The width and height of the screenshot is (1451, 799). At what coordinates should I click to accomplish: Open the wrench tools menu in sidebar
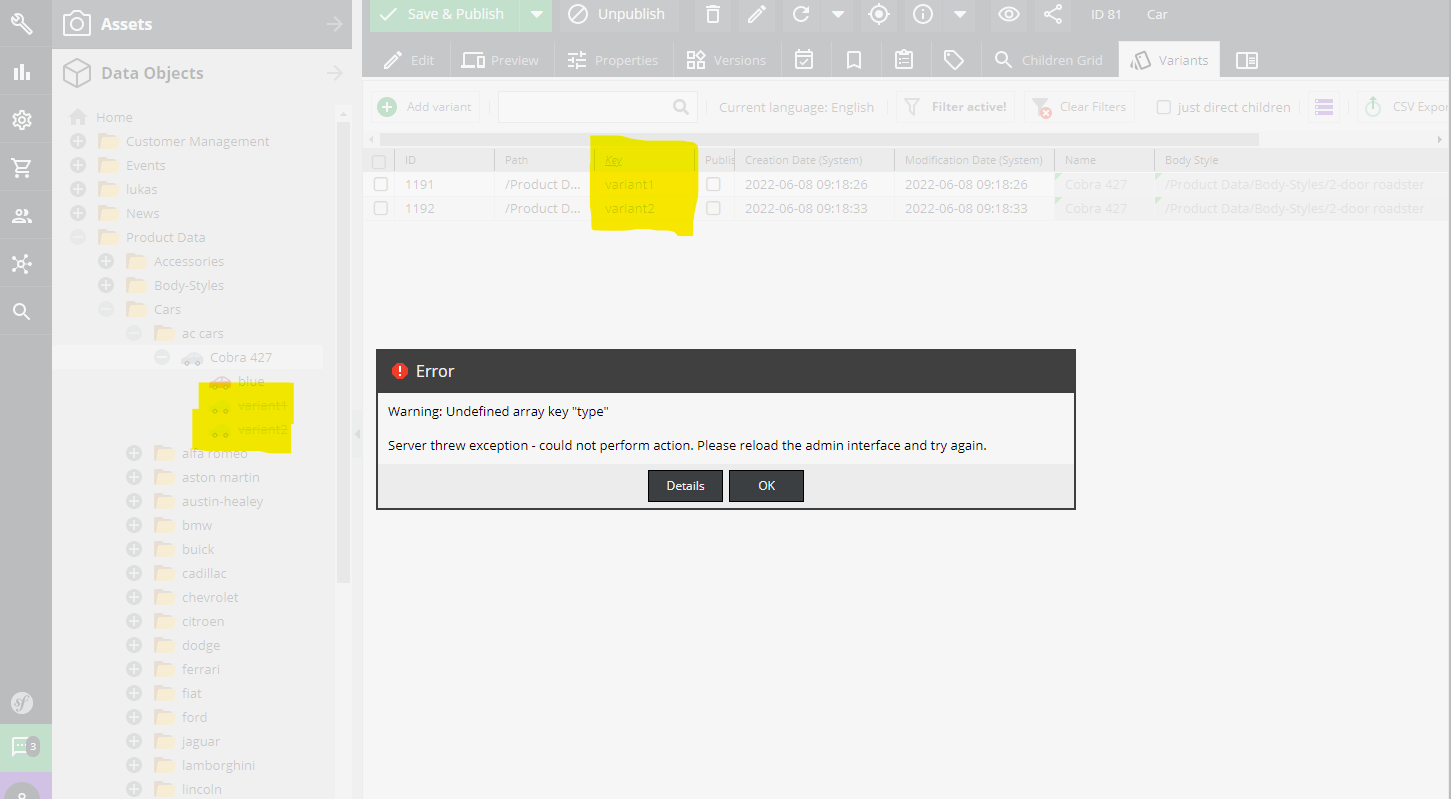coord(22,23)
